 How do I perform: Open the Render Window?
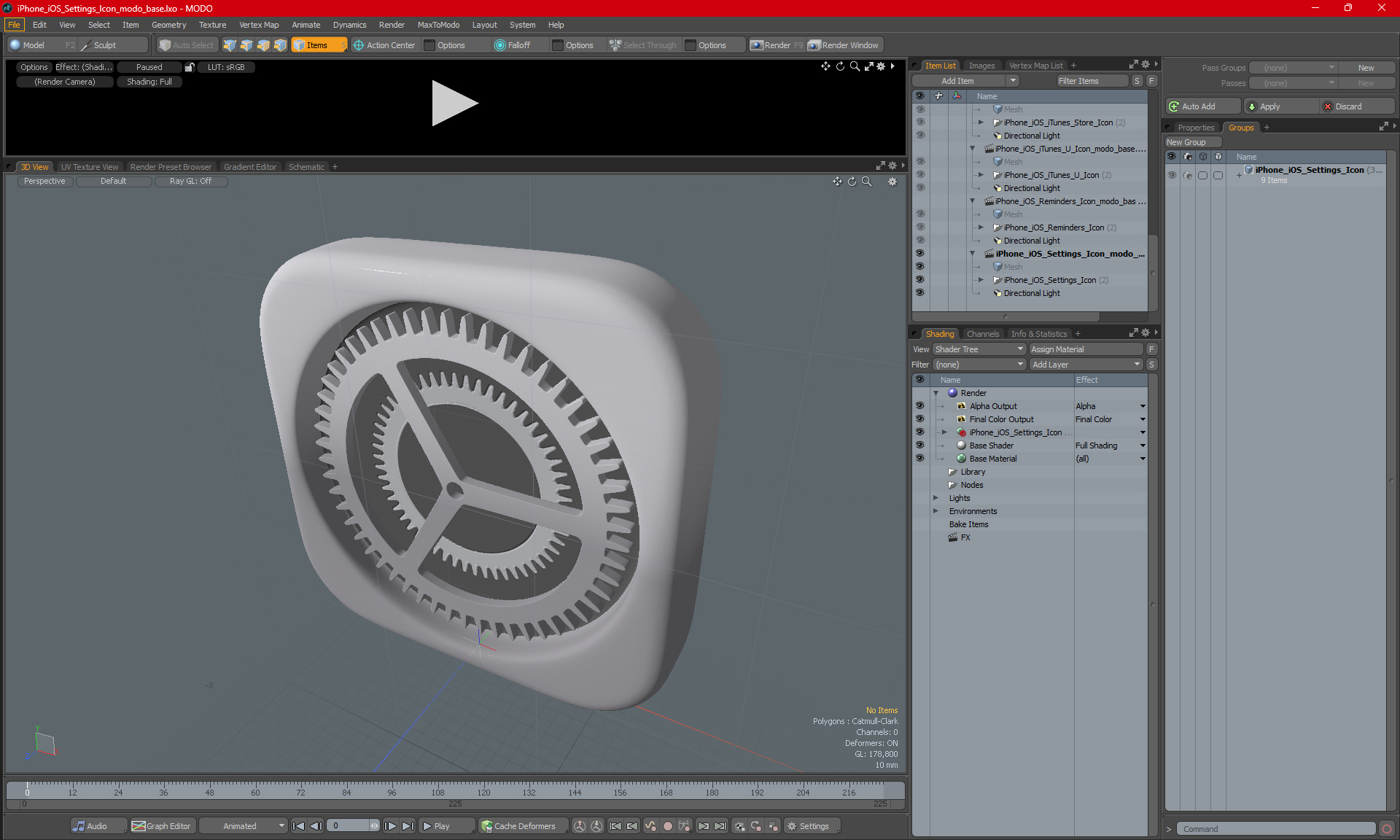pos(844,45)
